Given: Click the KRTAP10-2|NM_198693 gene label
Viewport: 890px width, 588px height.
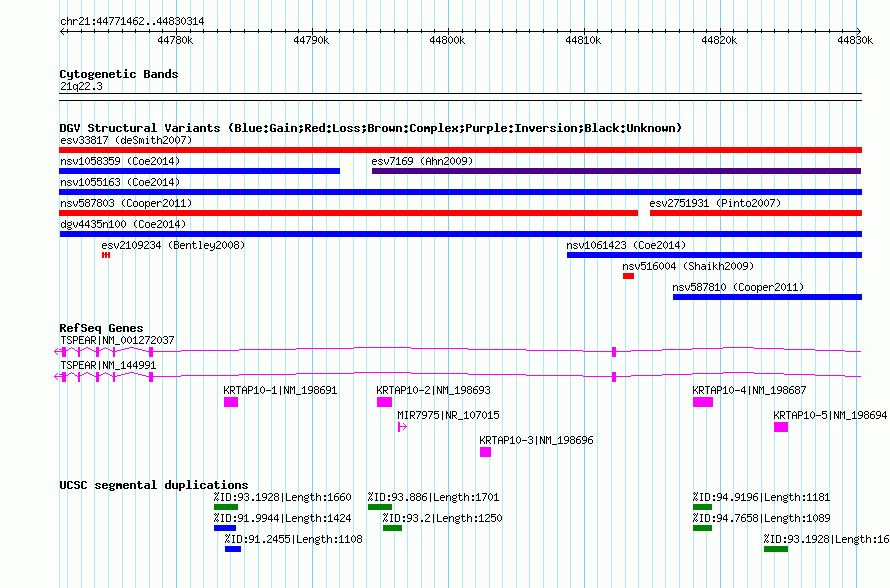Looking at the screenshot, I should pyautogui.click(x=434, y=390).
